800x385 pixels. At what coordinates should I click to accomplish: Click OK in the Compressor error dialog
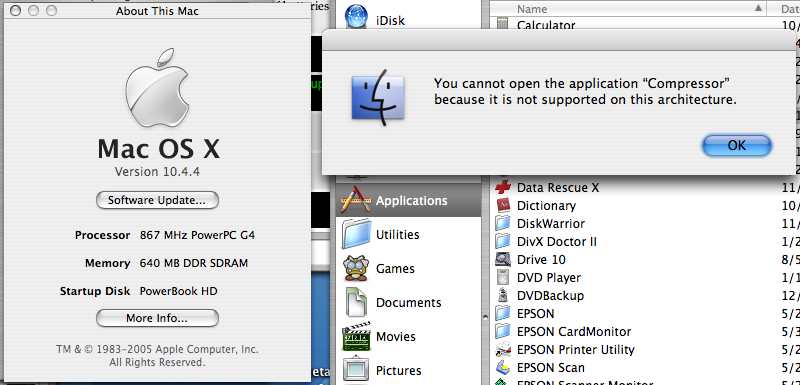coord(736,145)
